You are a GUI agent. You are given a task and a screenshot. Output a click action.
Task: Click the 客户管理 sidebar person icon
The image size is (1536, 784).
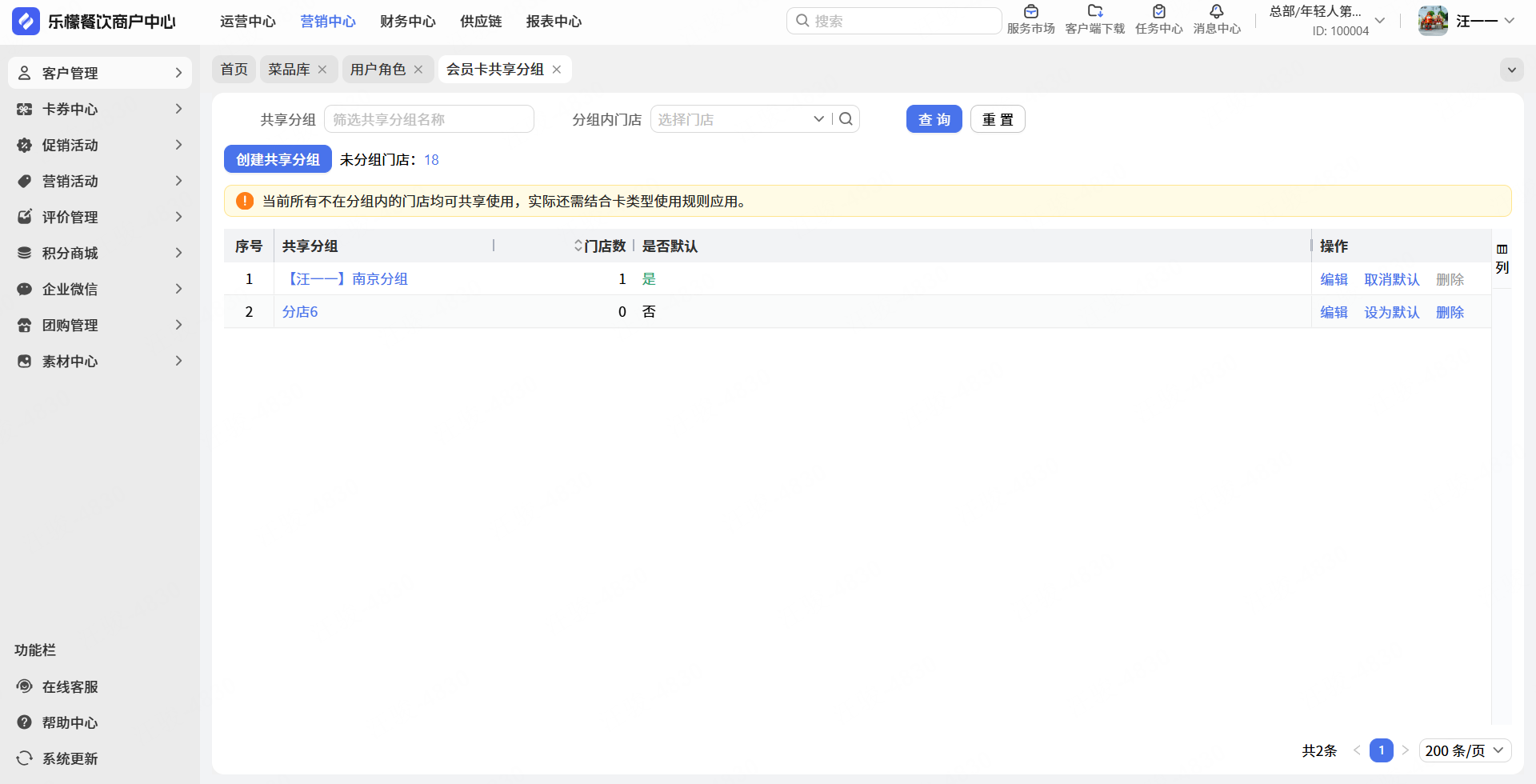[x=25, y=73]
